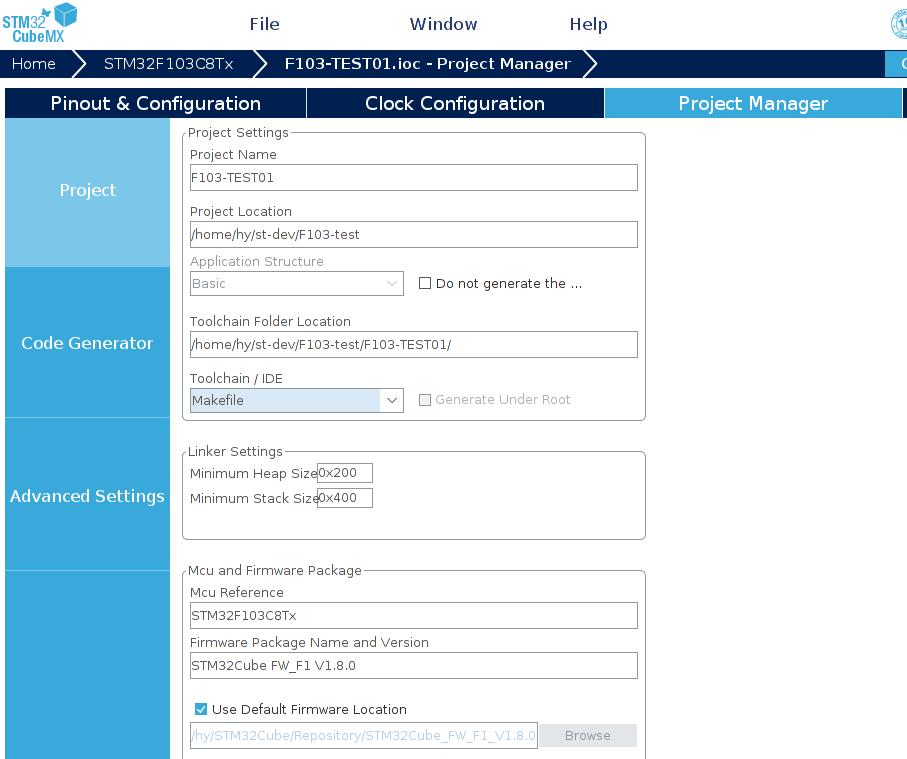Go to Home breadcrumb
Screen dimensions: 907x759
34,64
